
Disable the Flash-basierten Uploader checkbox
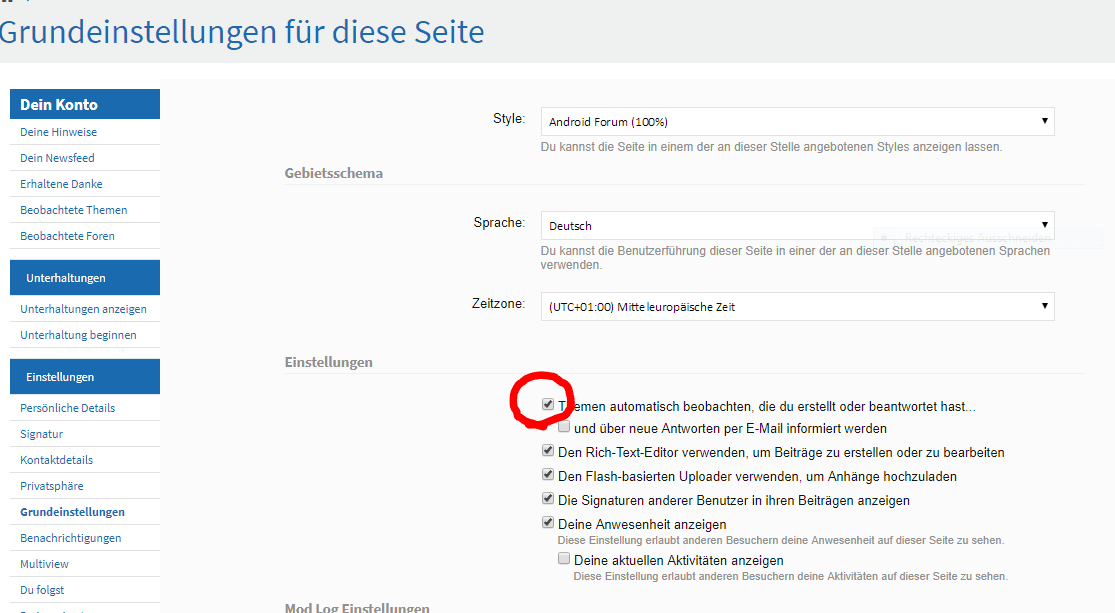[548, 475]
